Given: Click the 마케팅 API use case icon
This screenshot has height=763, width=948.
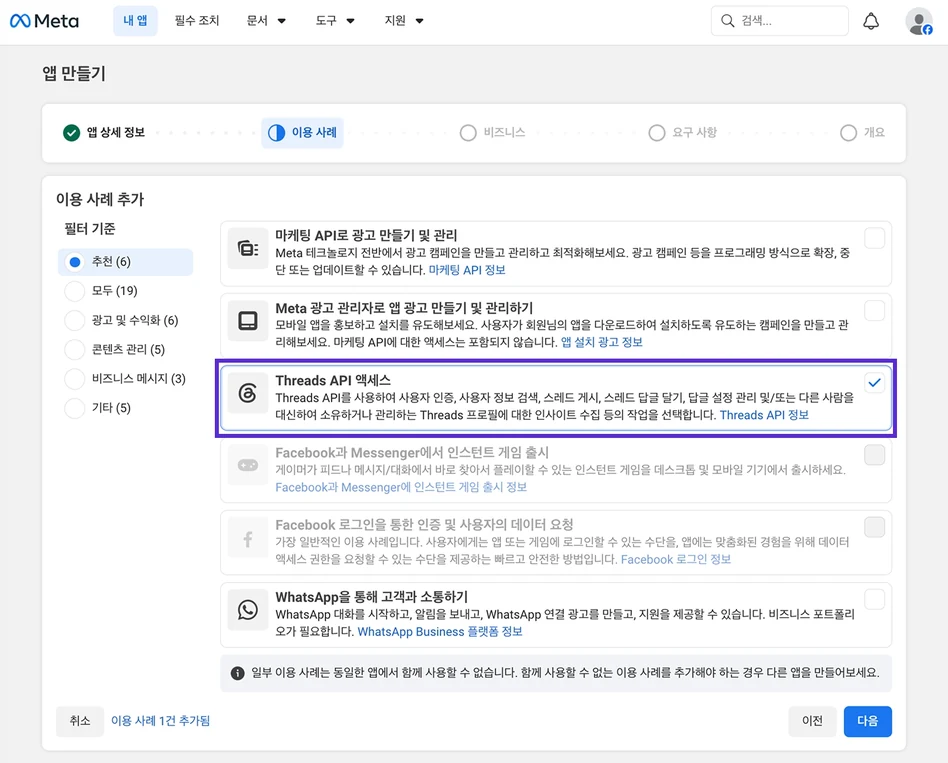Looking at the screenshot, I should 248,248.
